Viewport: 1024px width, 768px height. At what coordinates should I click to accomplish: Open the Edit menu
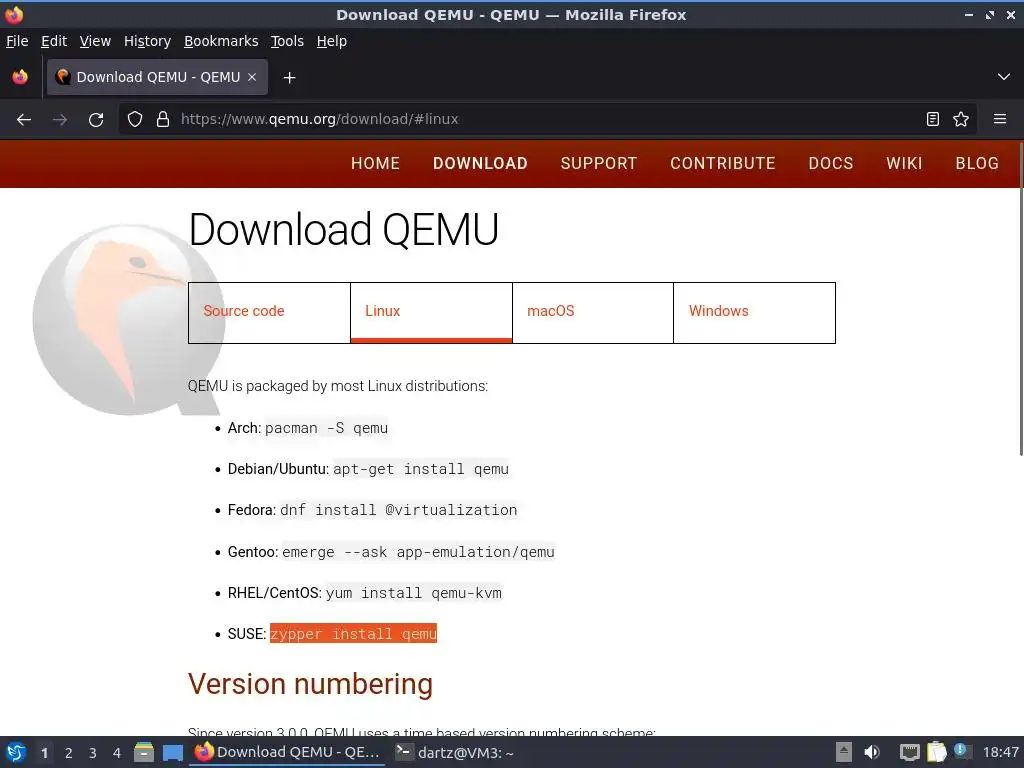54,41
